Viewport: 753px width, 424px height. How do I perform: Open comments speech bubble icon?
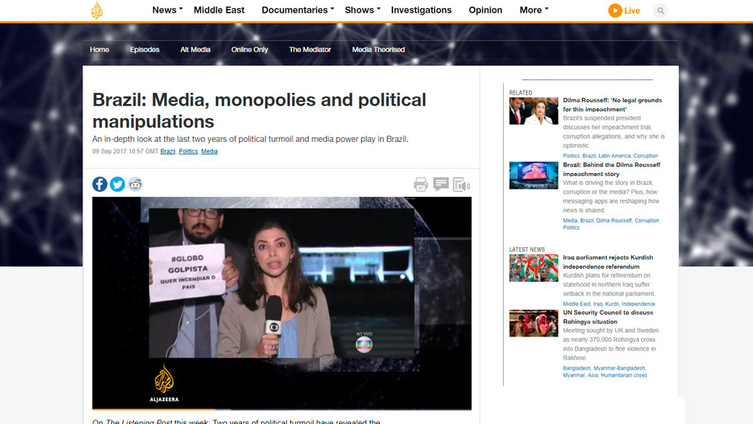point(441,184)
